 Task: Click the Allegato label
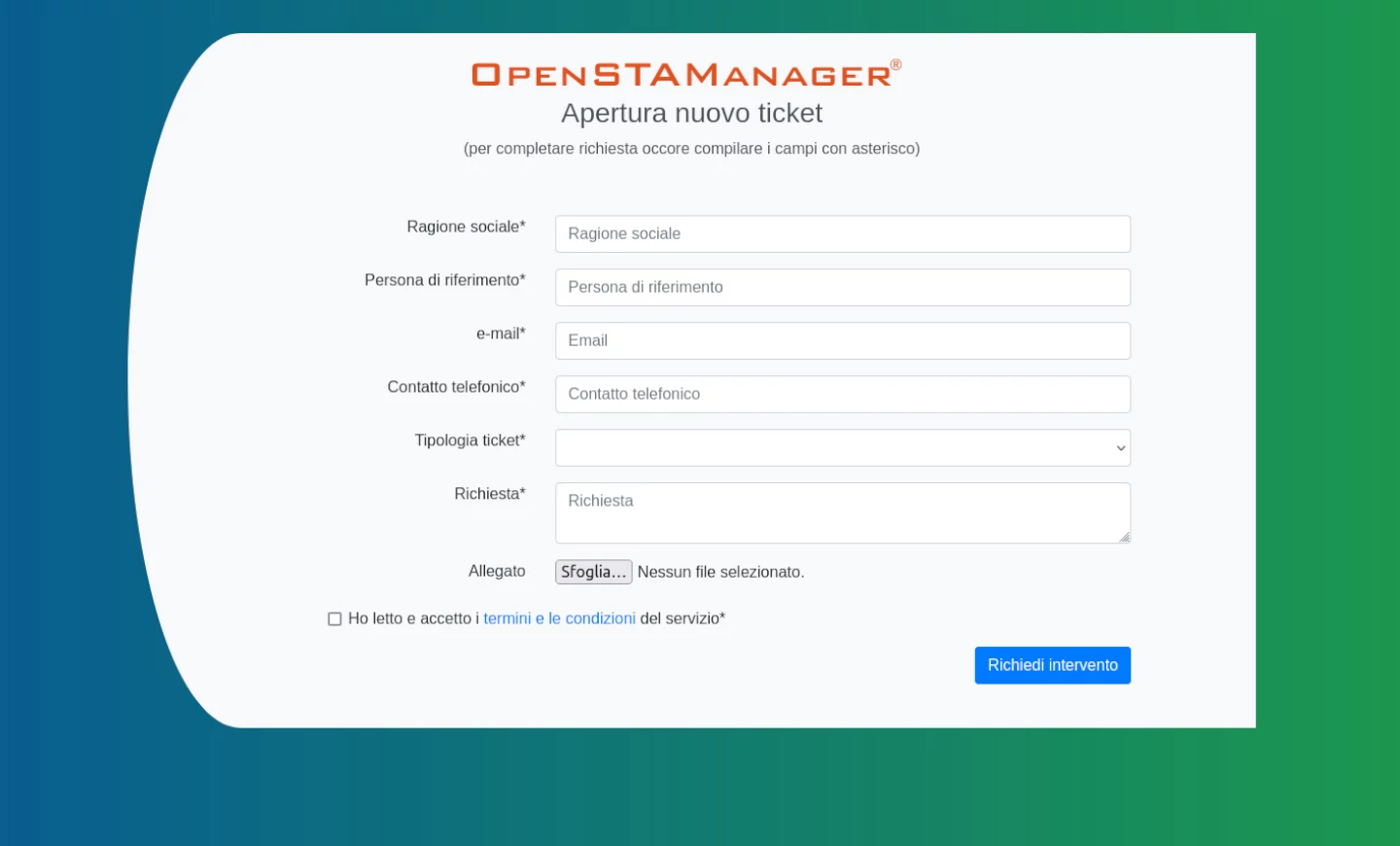[x=497, y=572]
